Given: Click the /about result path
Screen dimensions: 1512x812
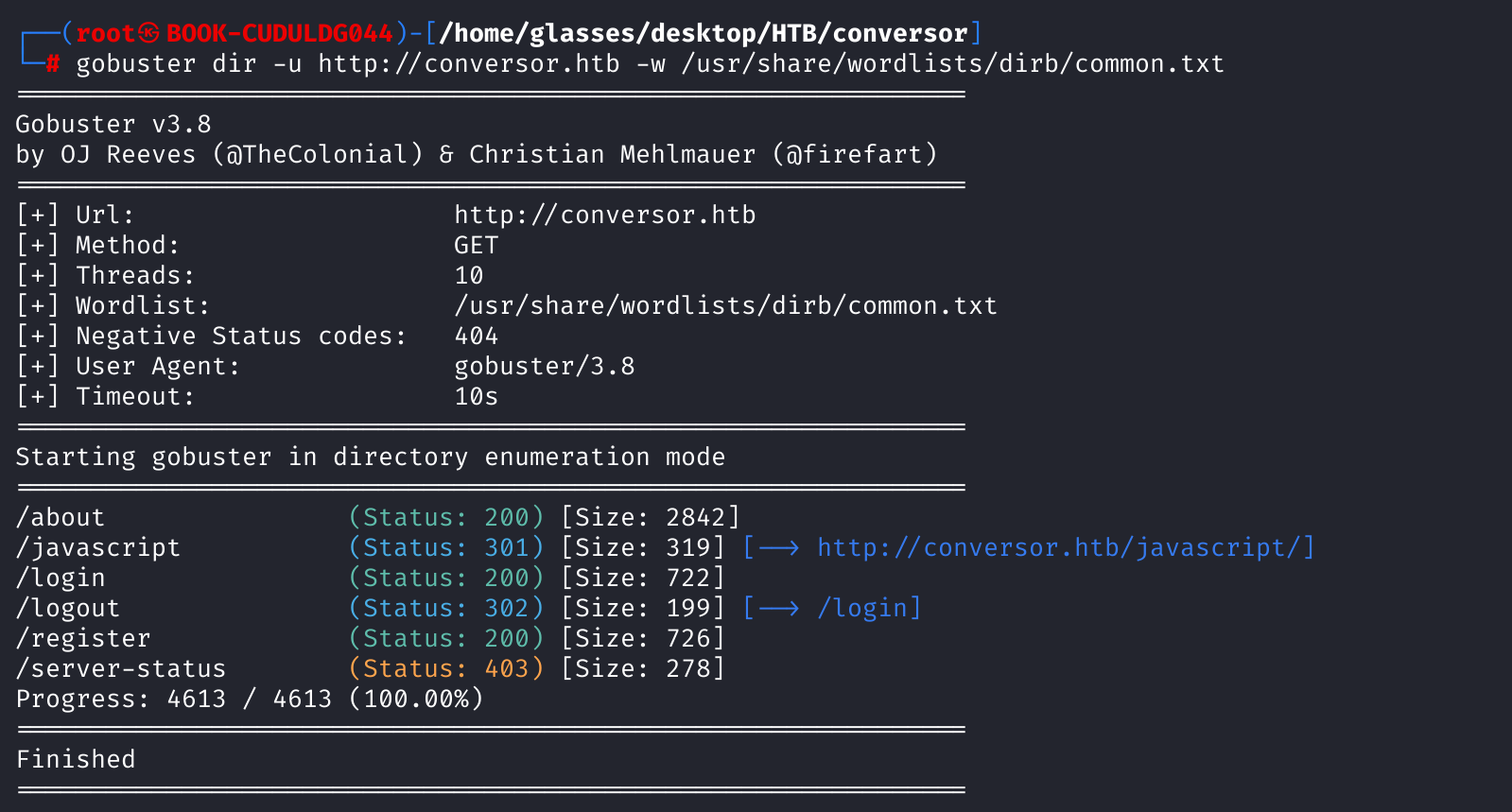Looking at the screenshot, I should pyautogui.click(x=61, y=518).
